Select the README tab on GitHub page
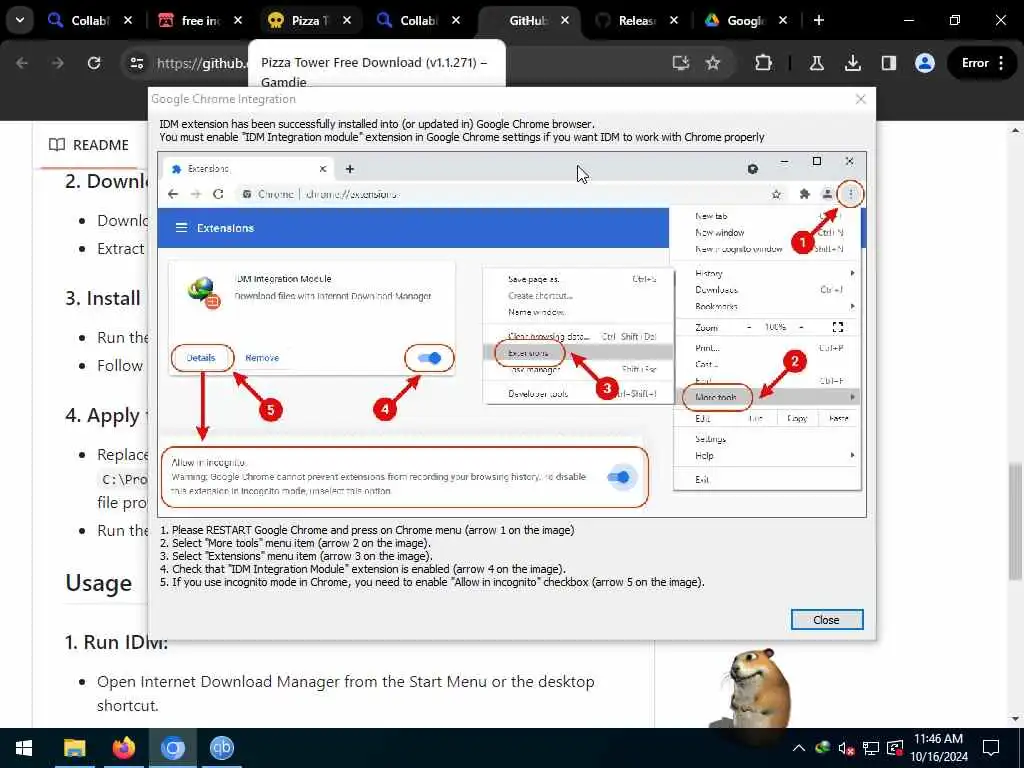This screenshot has width=1024, height=768. (89, 145)
